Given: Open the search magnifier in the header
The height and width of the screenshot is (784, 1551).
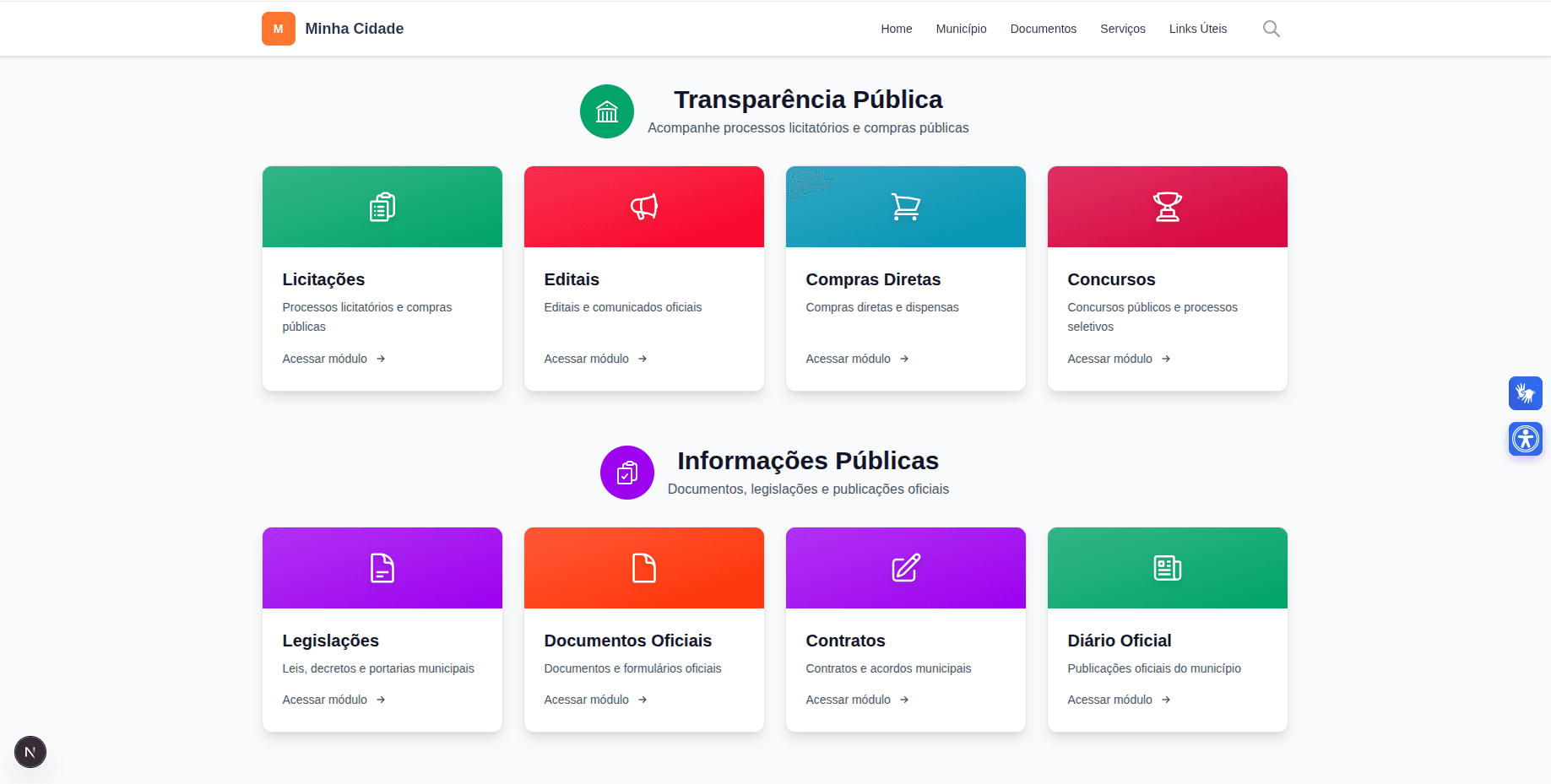Looking at the screenshot, I should point(1271,28).
